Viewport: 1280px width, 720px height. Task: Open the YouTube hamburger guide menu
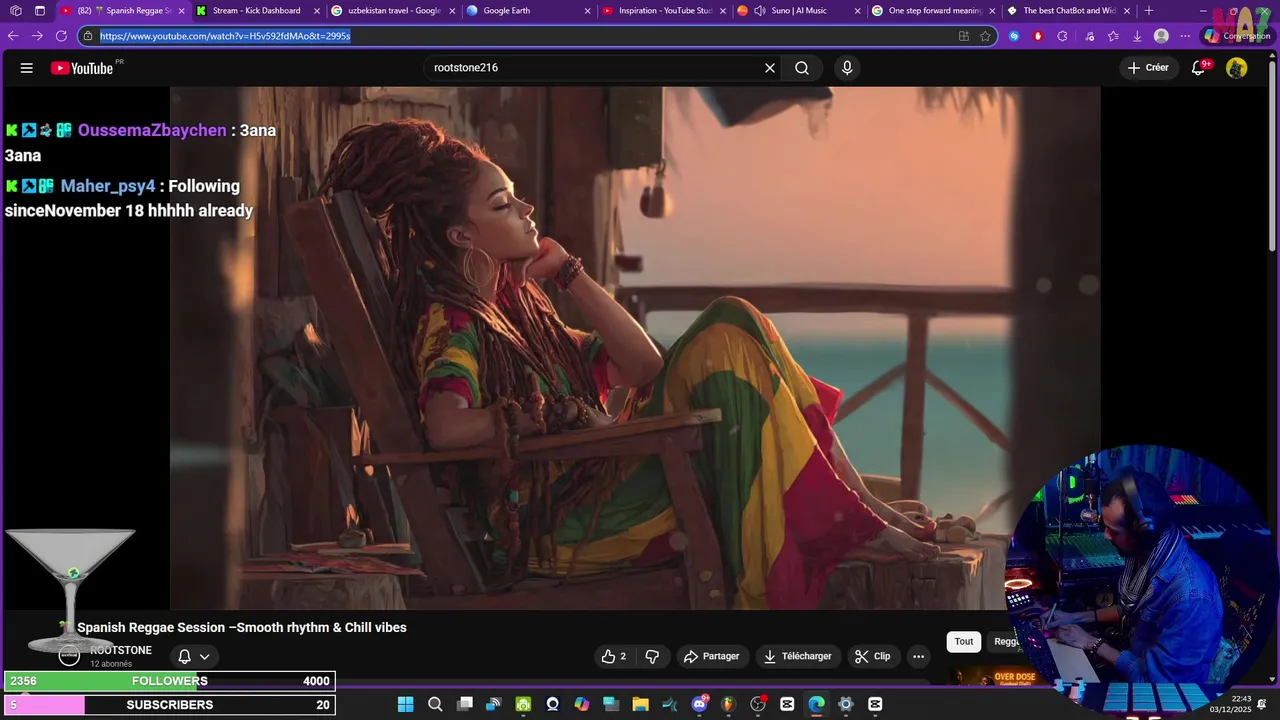click(27, 68)
